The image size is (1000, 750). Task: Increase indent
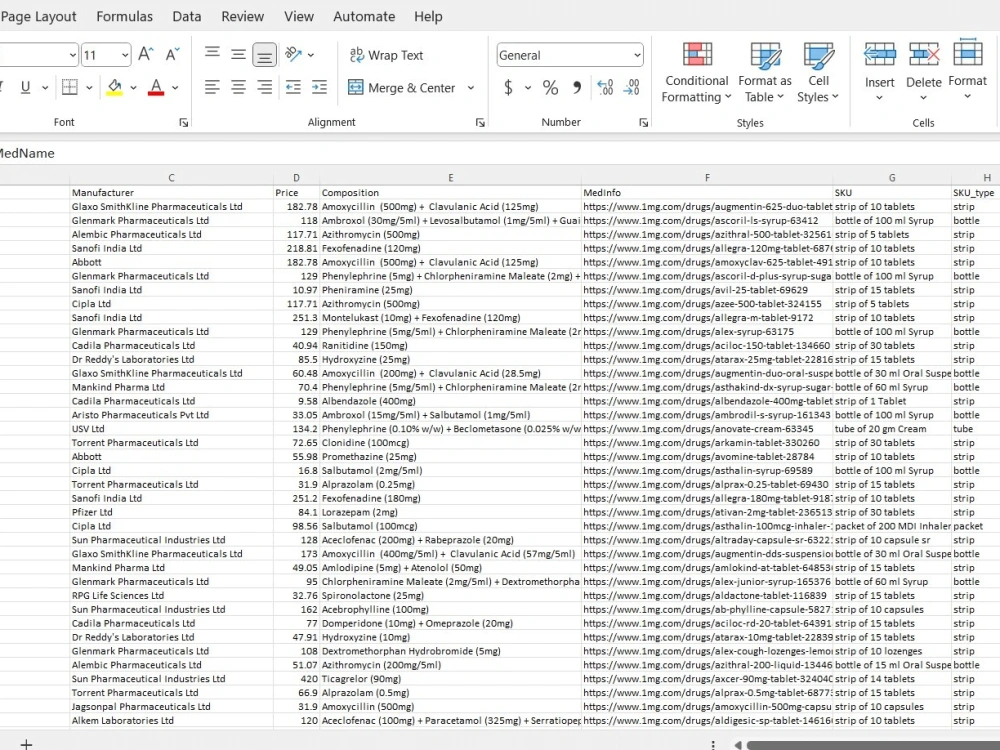[319, 87]
